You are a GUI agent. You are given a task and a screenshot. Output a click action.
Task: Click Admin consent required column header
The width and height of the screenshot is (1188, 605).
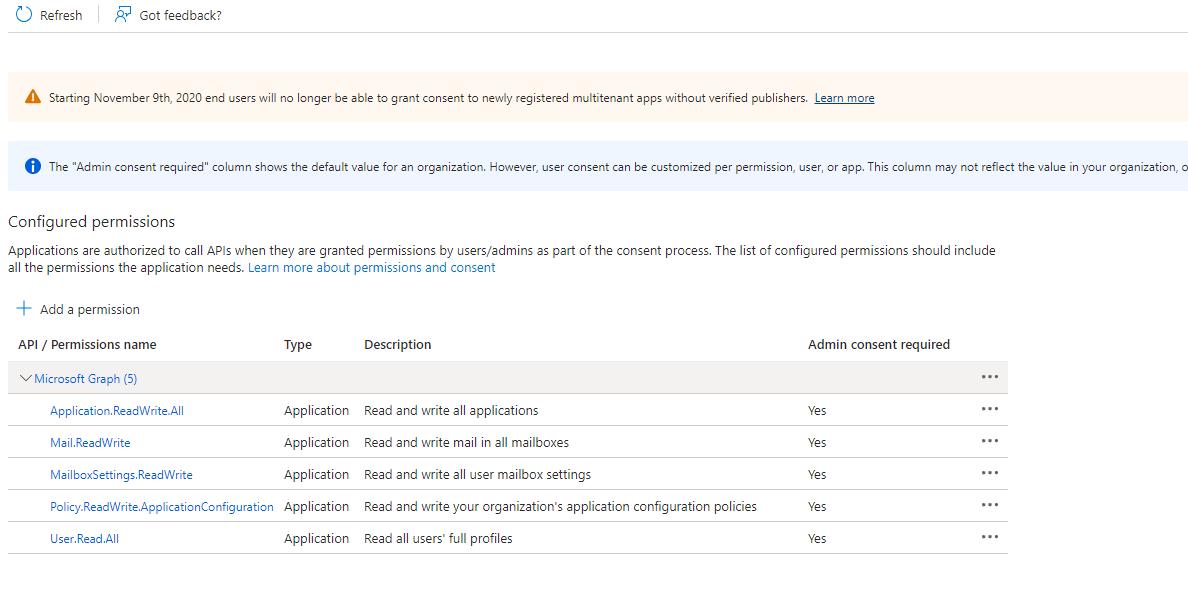point(878,345)
